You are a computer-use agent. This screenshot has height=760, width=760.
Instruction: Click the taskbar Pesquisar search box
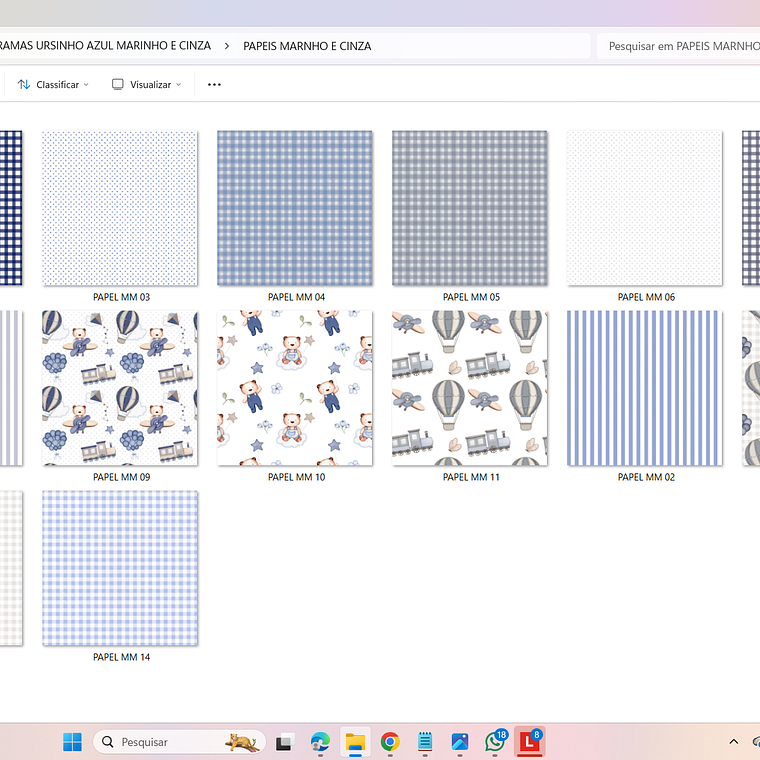point(170,742)
